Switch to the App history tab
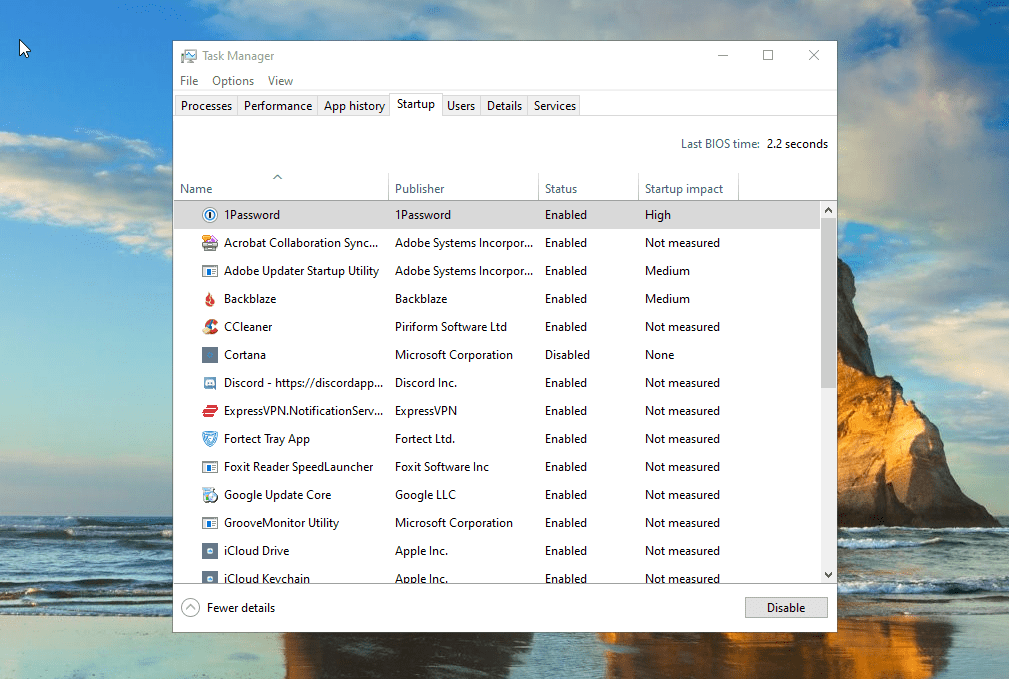The image size is (1009, 679). pos(354,106)
